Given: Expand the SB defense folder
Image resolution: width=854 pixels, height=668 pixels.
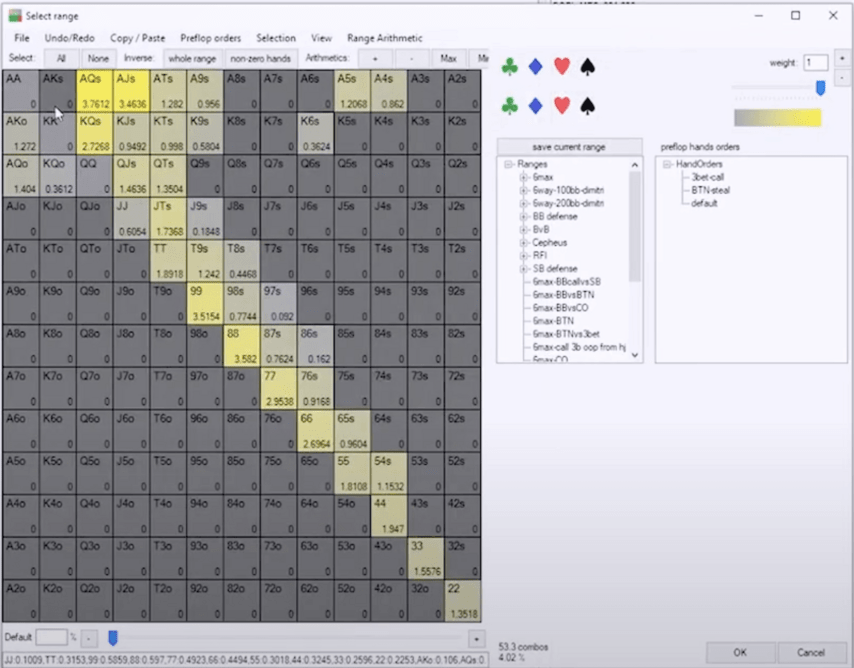Looking at the screenshot, I should tap(523, 269).
